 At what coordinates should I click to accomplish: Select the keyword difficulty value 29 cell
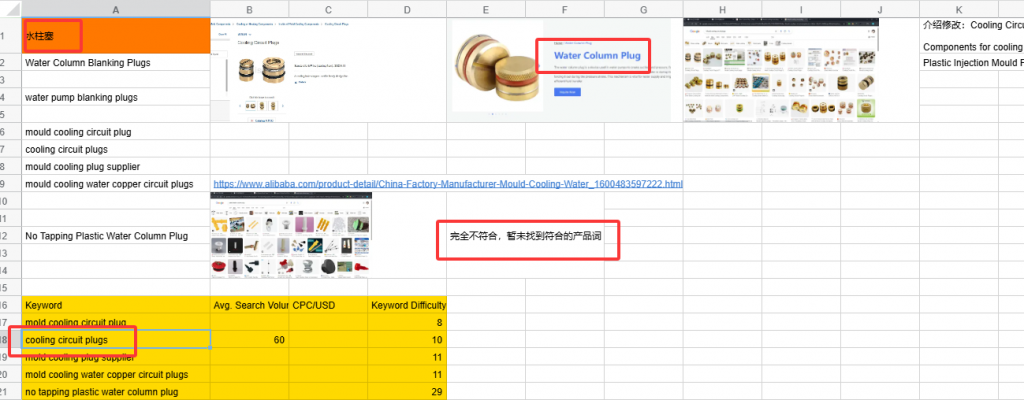coord(407,392)
